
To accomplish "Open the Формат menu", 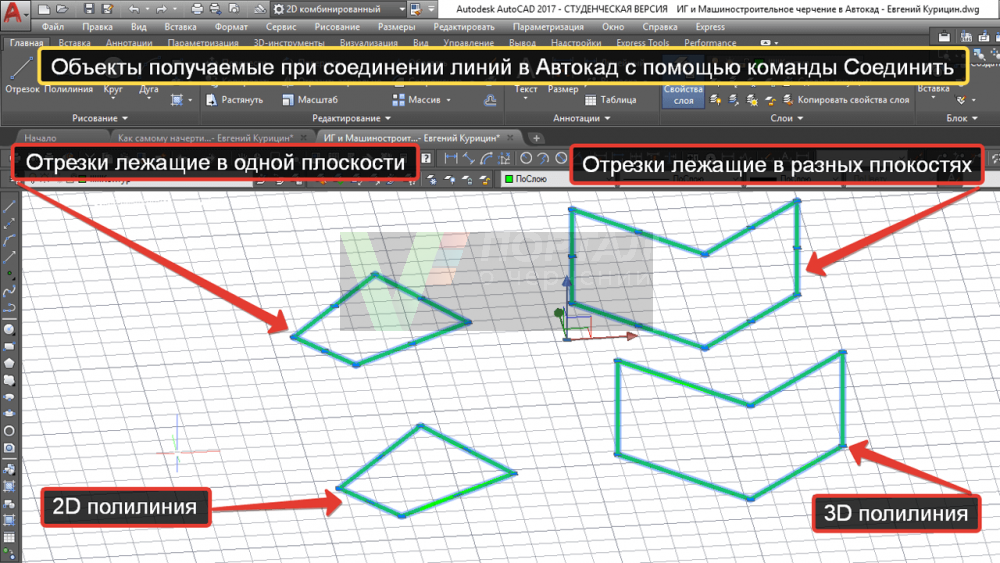I will coord(231,27).
